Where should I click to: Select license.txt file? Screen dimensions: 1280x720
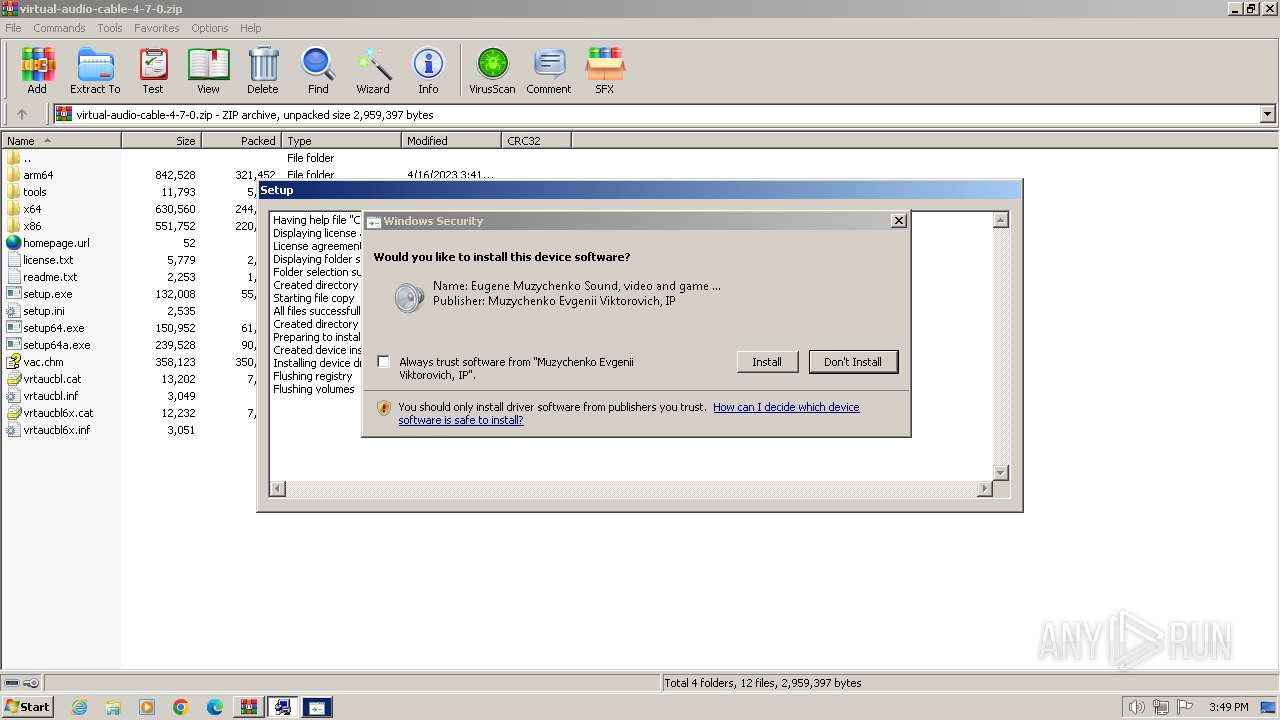(x=48, y=260)
